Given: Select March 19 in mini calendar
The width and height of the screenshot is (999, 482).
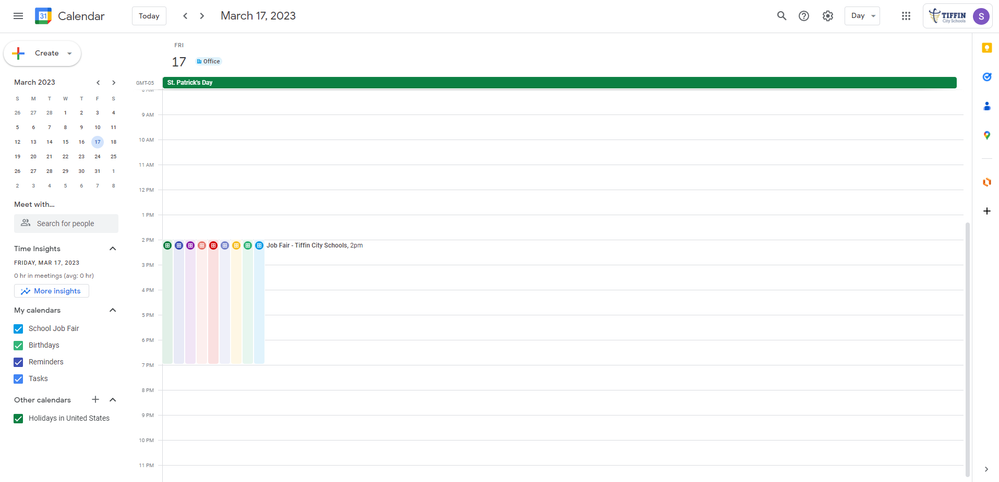Looking at the screenshot, I should [x=17, y=157].
